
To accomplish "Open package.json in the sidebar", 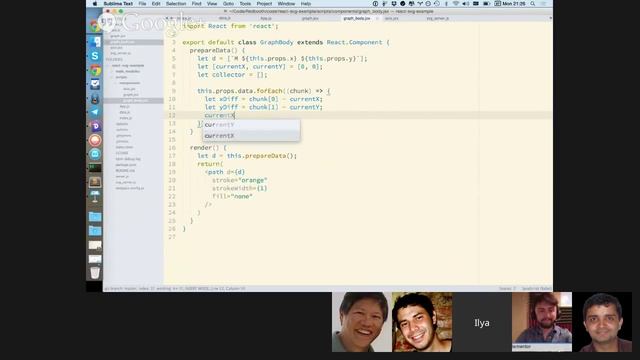I will tap(126, 165).
